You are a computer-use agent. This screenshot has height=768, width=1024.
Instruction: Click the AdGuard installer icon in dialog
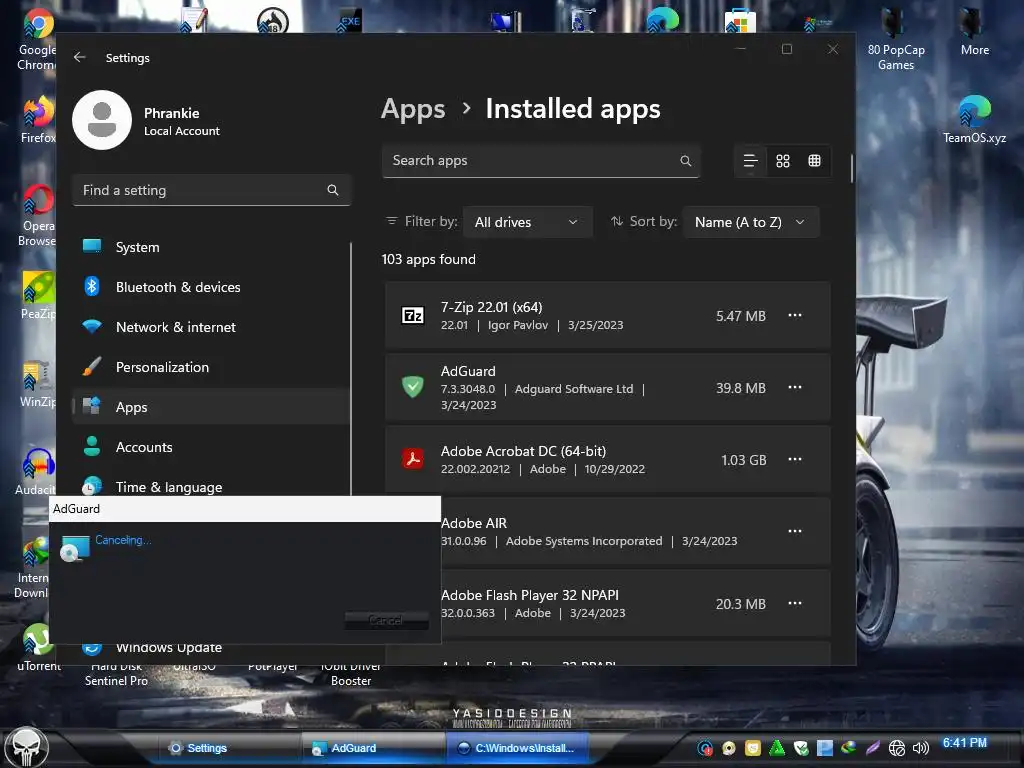74,549
